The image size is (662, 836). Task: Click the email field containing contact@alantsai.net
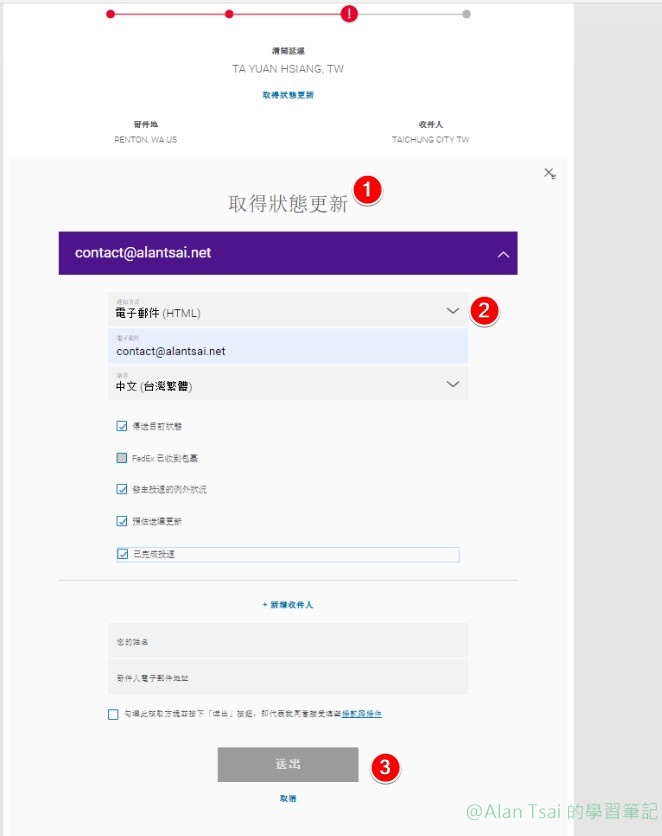(x=288, y=347)
